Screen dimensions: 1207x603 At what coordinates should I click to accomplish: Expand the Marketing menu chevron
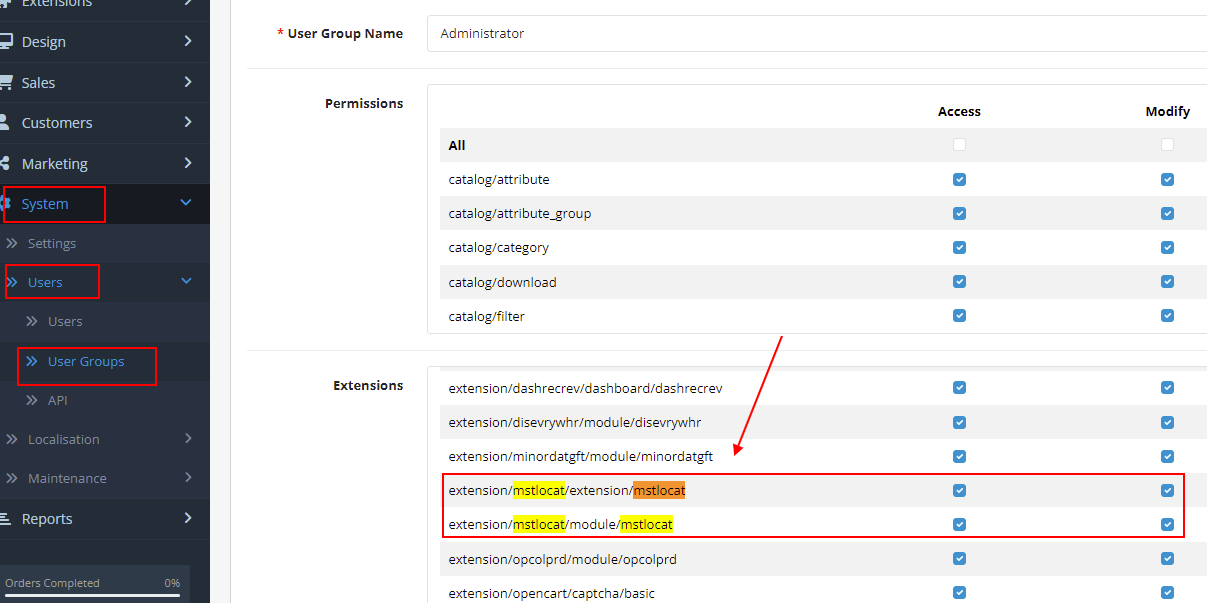(188, 163)
